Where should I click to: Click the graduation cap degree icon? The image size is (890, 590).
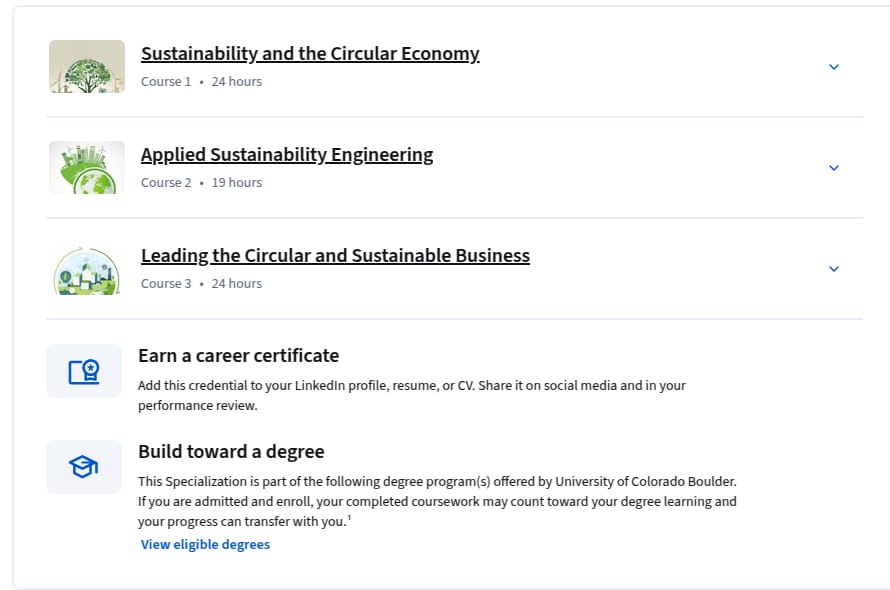pos(84,467)
